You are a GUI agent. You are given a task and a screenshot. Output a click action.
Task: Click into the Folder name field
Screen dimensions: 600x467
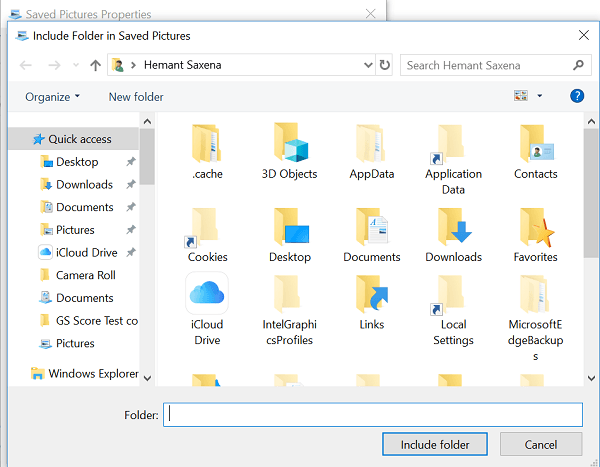[373, 415]
